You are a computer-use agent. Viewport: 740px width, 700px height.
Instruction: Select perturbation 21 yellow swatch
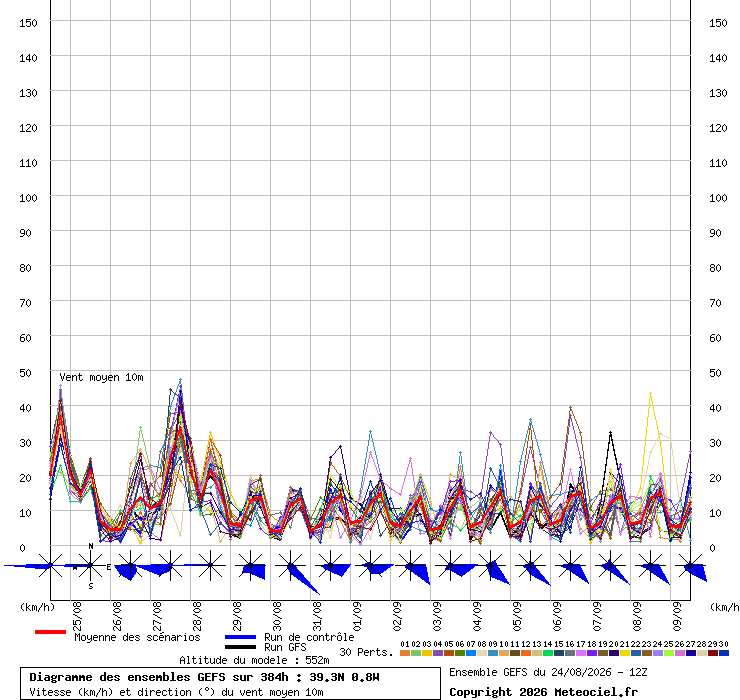(625, 653)
